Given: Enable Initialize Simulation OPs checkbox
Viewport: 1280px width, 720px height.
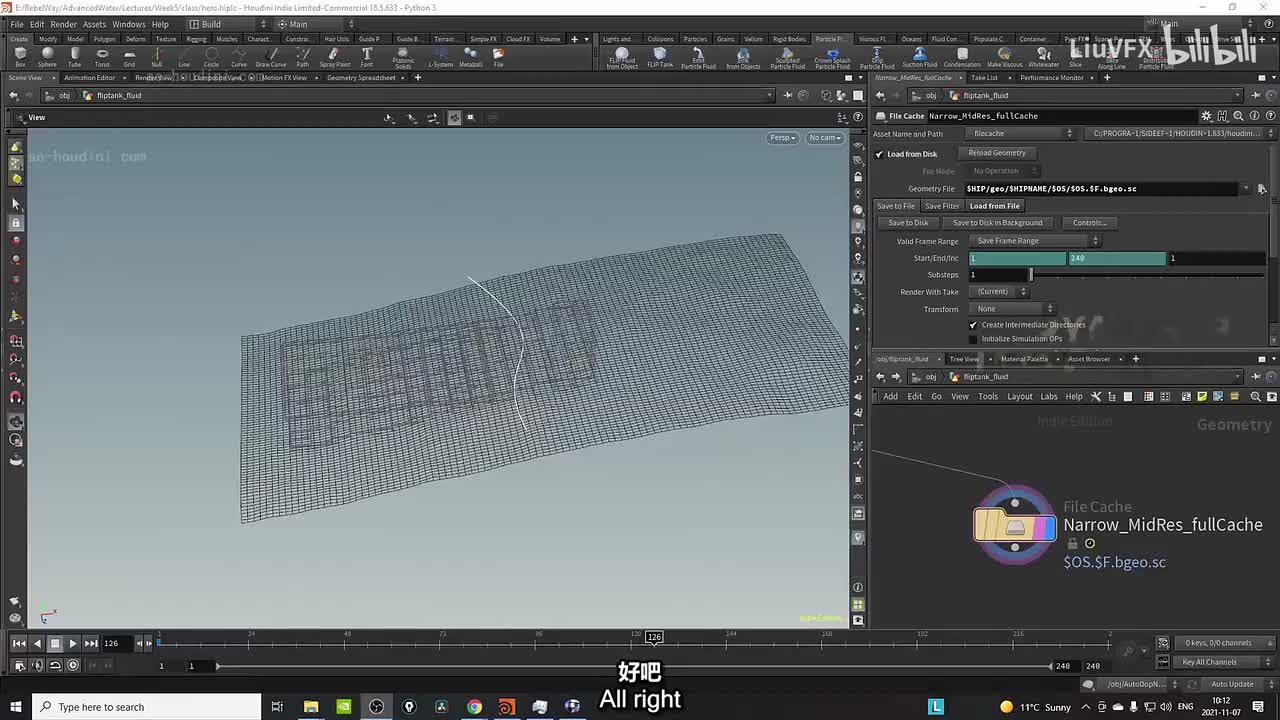Looking at the screenshot, I should tap(973, 339).
